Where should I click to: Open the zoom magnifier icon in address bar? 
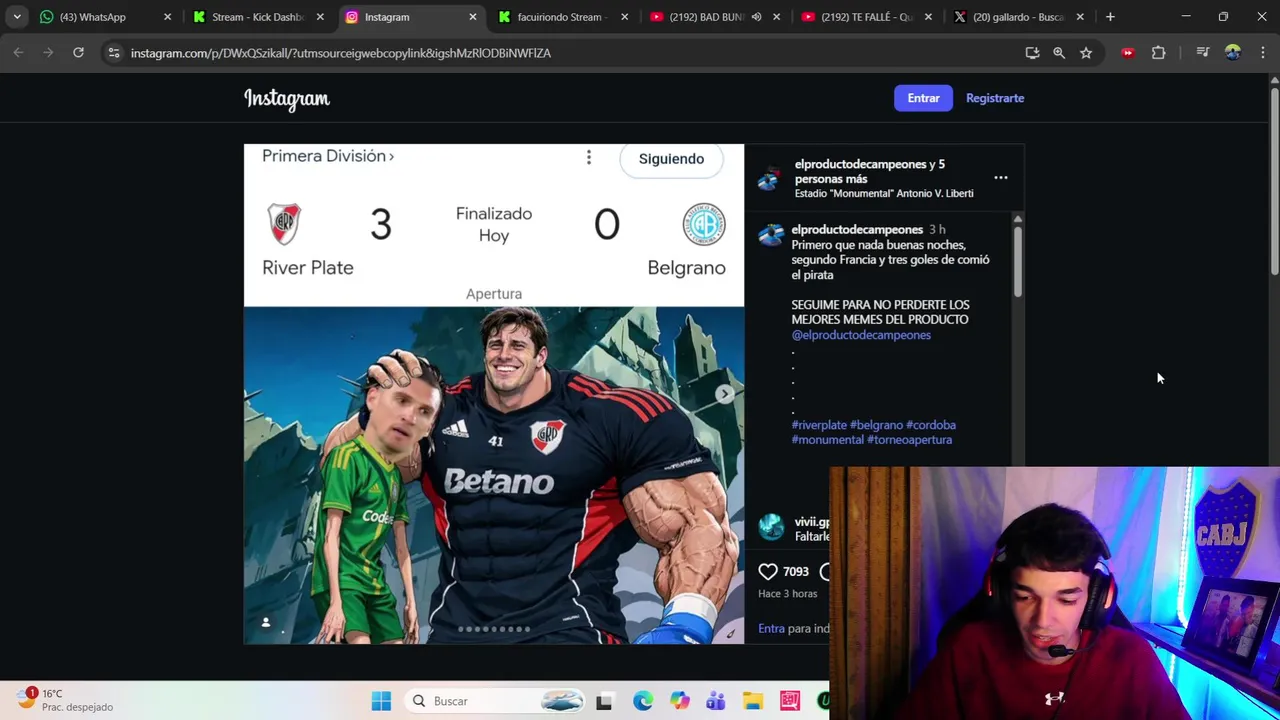[1059, 53]
